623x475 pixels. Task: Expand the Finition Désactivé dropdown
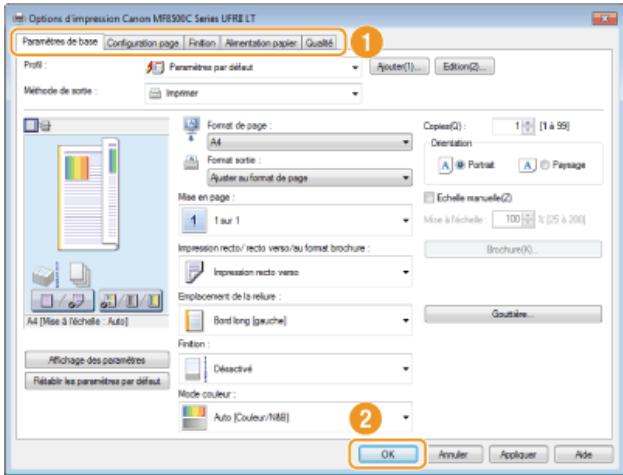[295, 369]
